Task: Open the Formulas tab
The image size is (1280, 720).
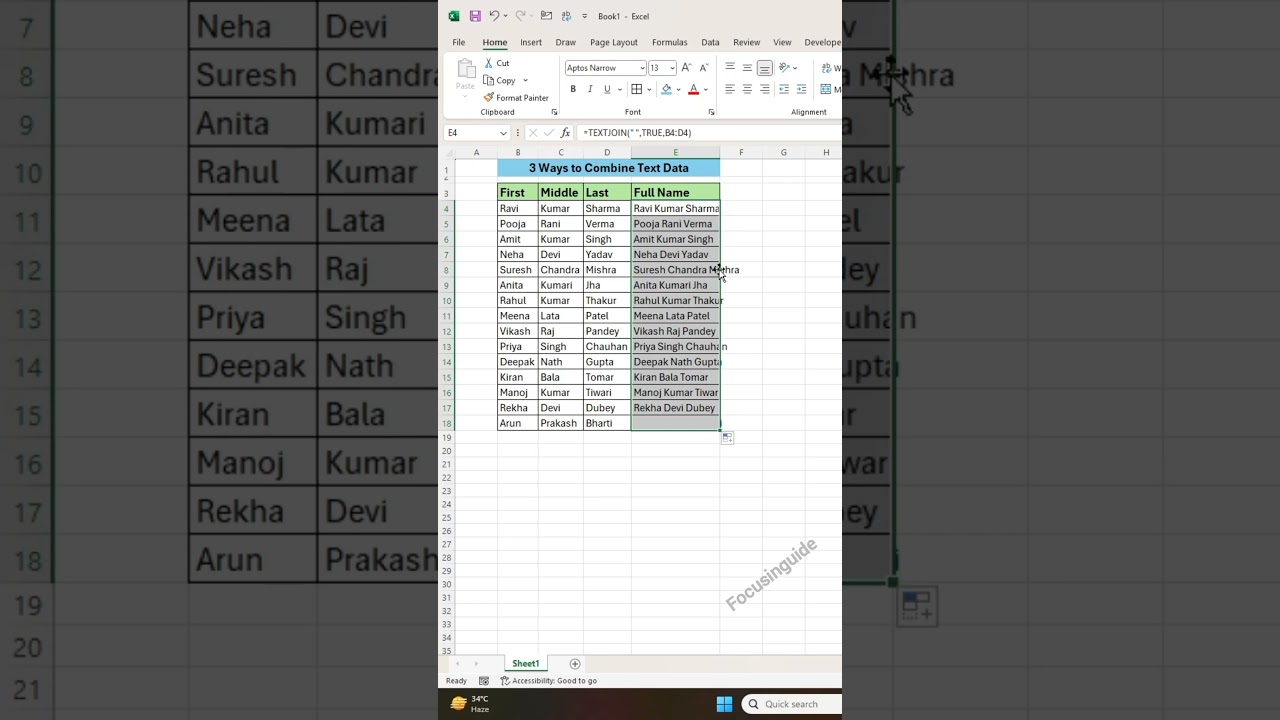Action: pyautogui.click(x=669, y=42)
